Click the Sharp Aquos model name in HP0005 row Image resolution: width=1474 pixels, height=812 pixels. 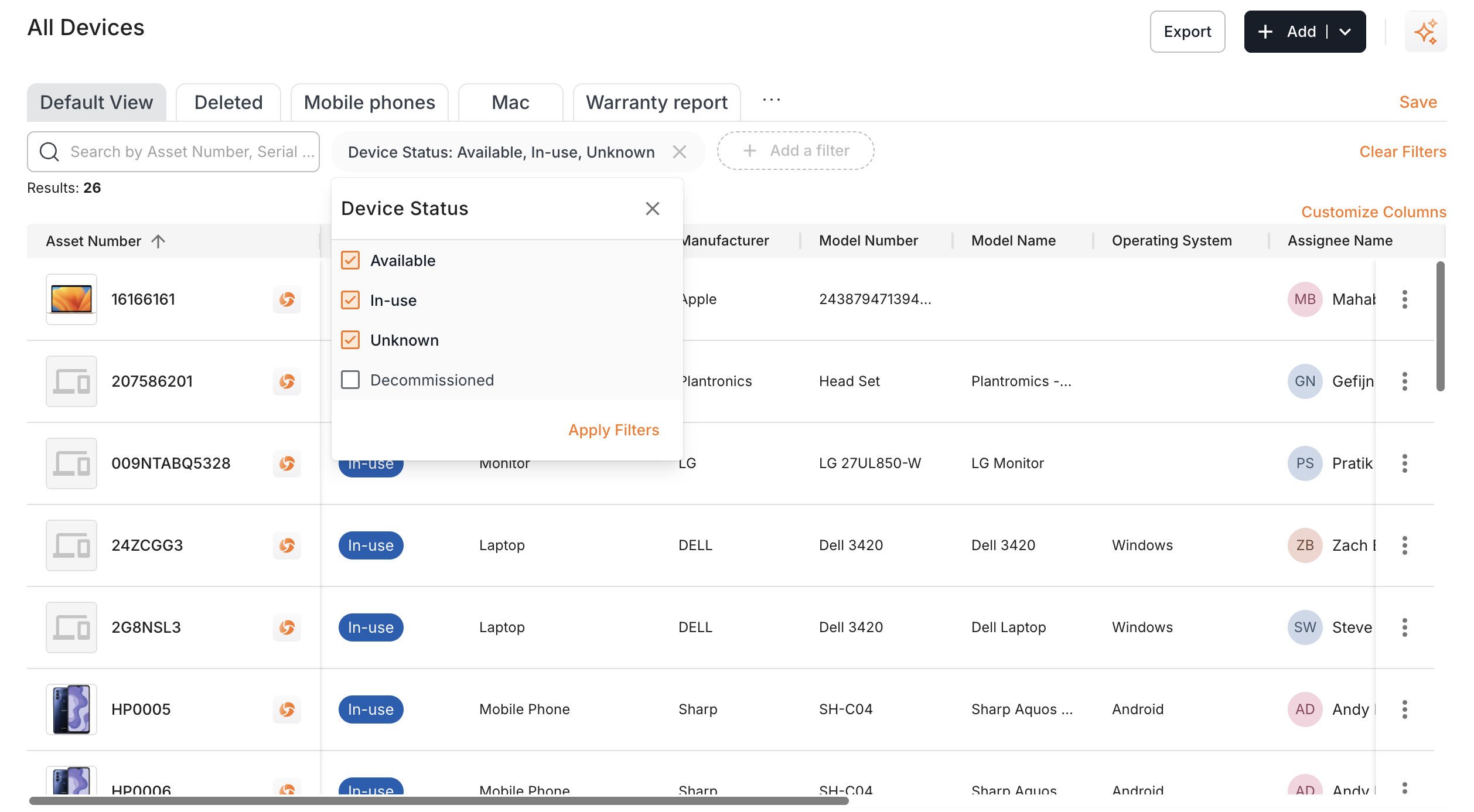[x=1022, y=709]
